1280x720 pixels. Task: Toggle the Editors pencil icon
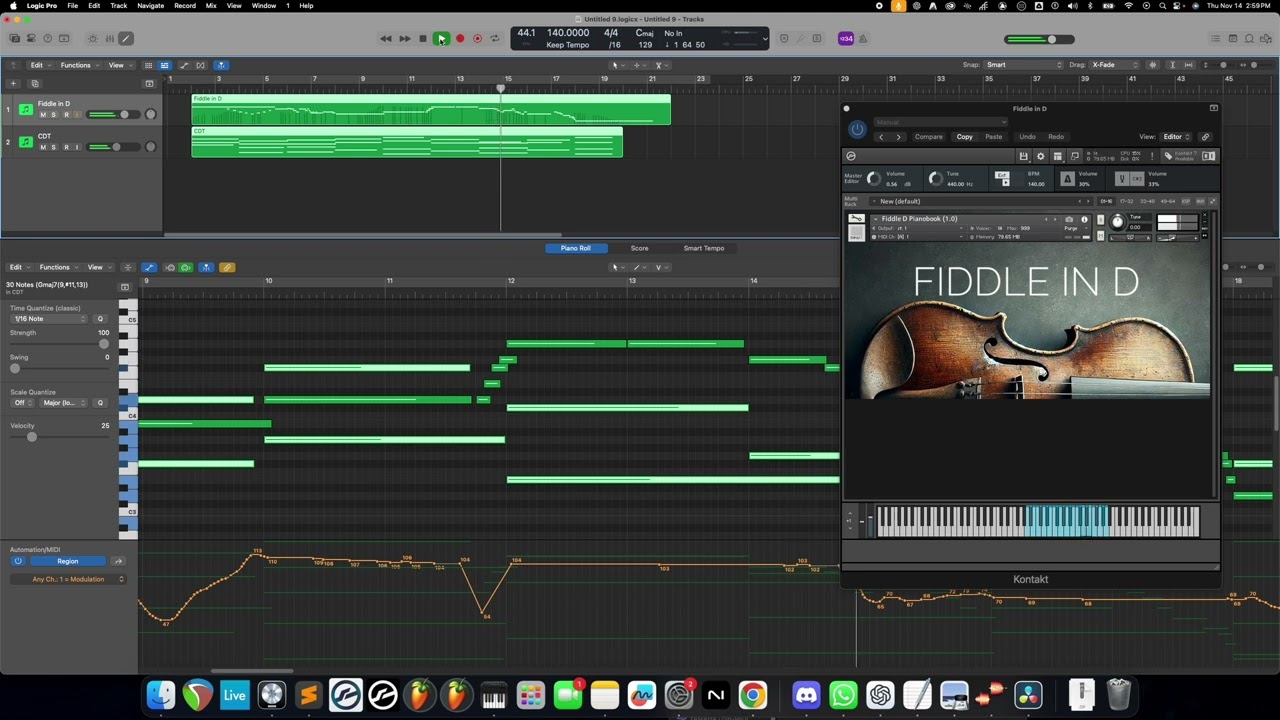(x=126, y=39)
